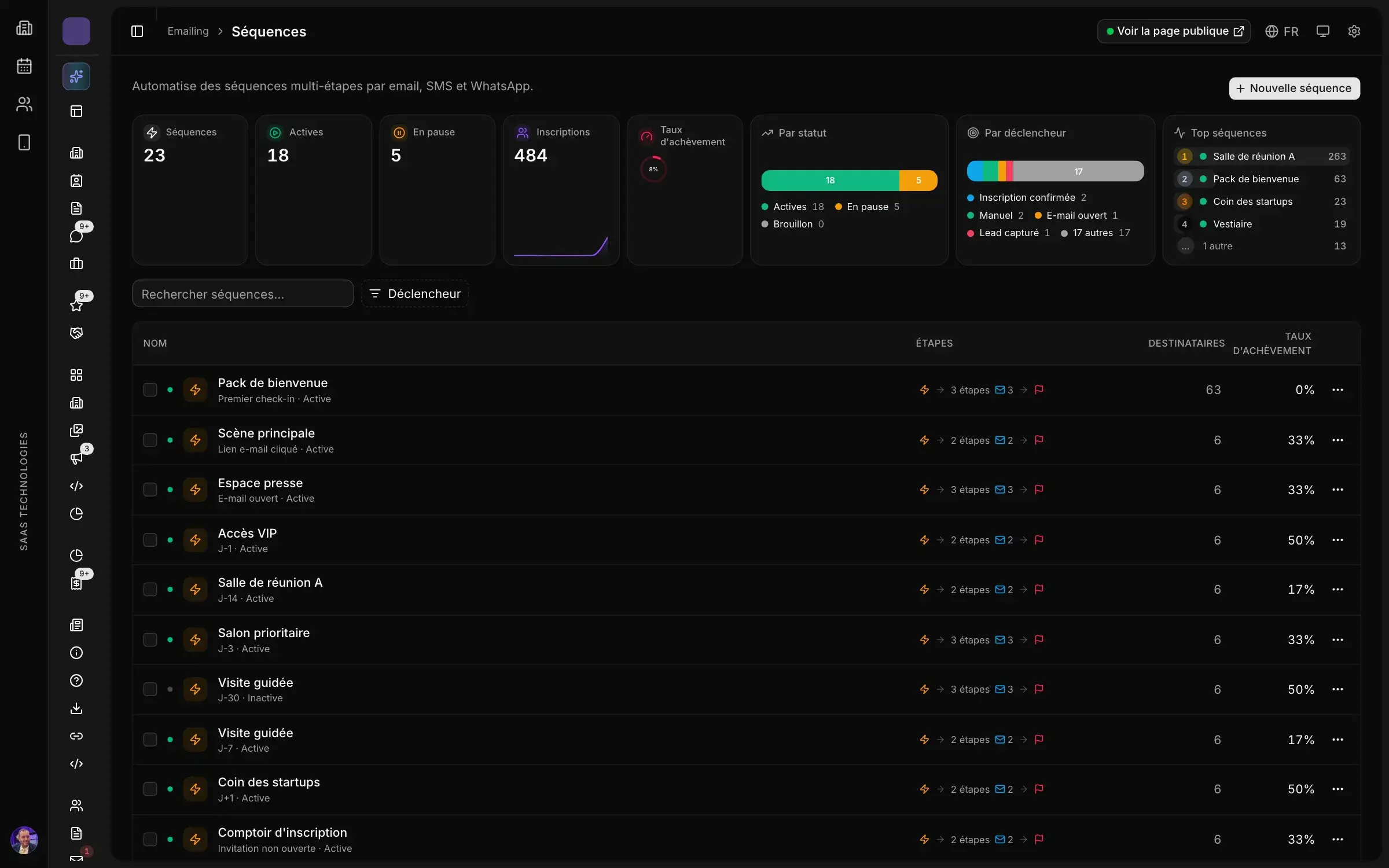This screenshot has width=1389, height=868.
Task: Open the three-dot menu for Accès VIP
Action: [1337, 540]
